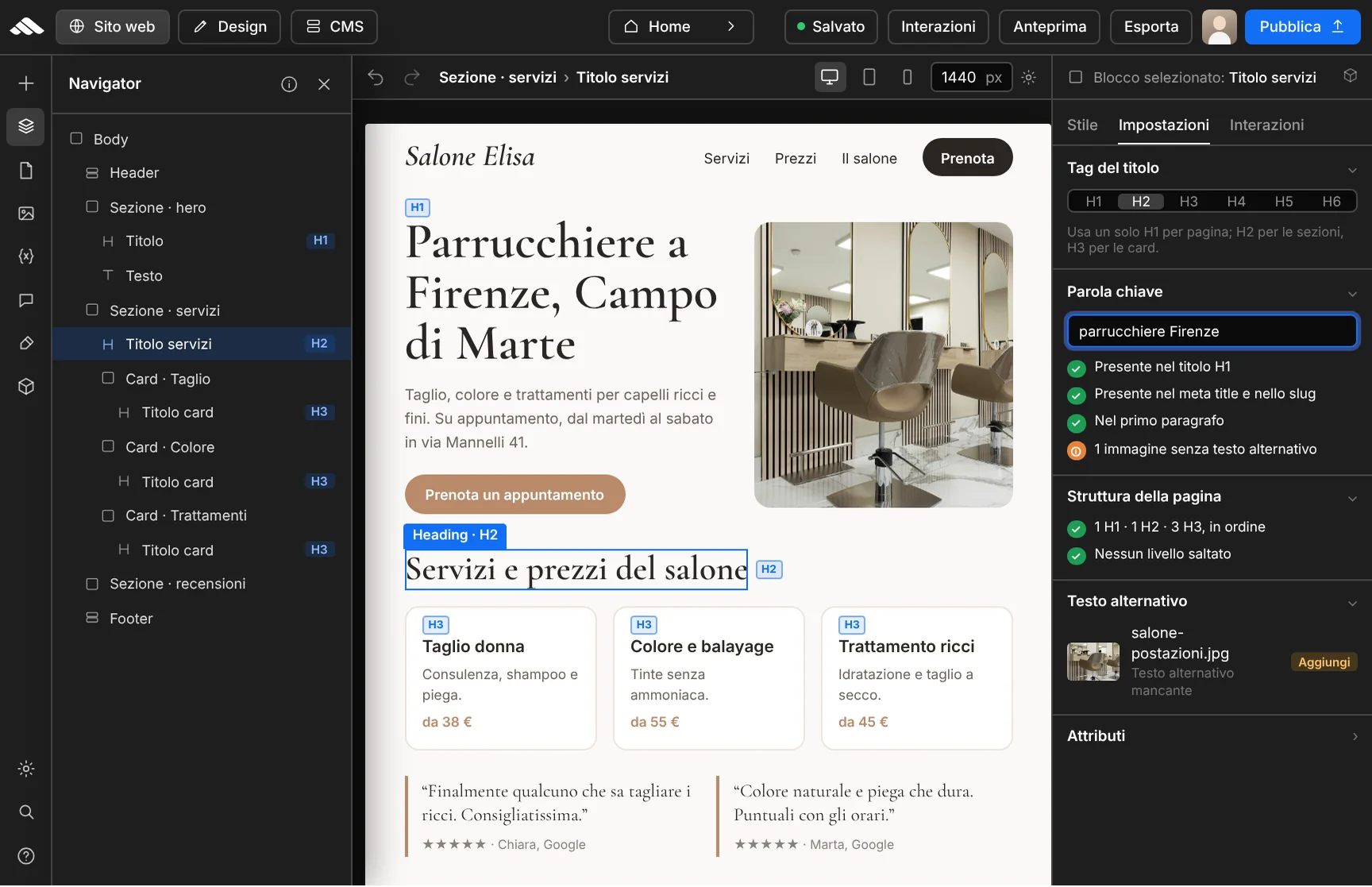Collapse the Struttura della pagina section
The image size is (1372, 887).
click(x=1352, y=498)
